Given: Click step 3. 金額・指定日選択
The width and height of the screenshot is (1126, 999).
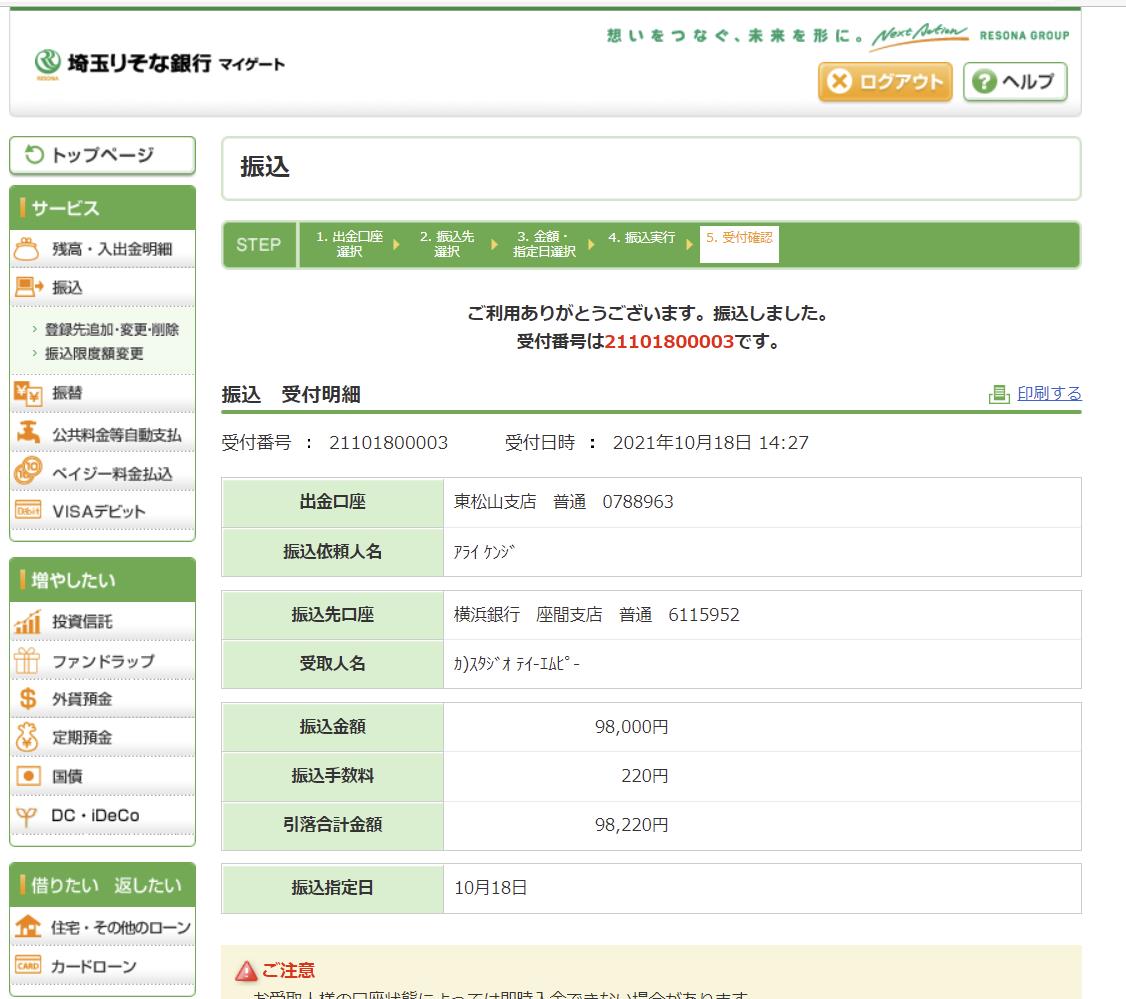Looking at the screenshot, I should [544, 244].
